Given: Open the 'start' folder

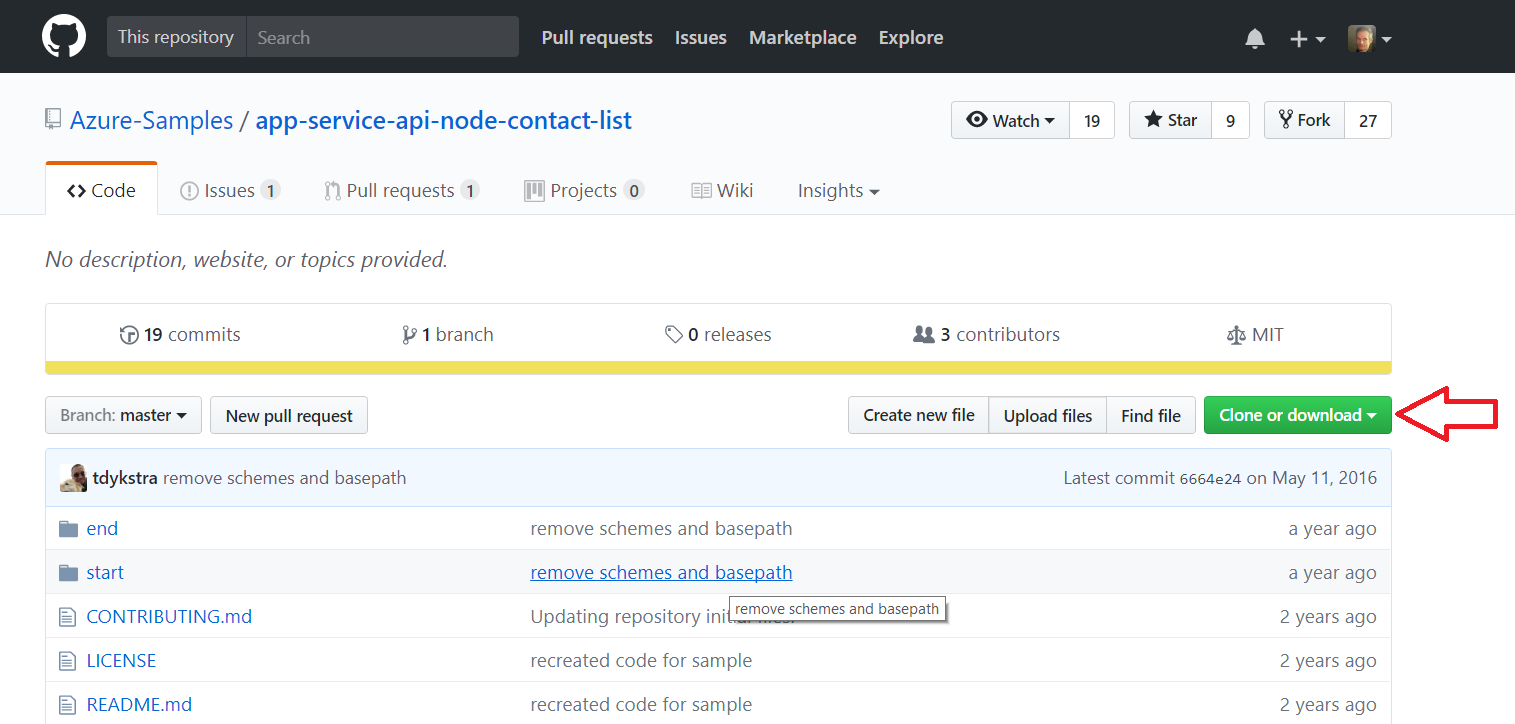Looking at the screenshot, I should point(105,572).
